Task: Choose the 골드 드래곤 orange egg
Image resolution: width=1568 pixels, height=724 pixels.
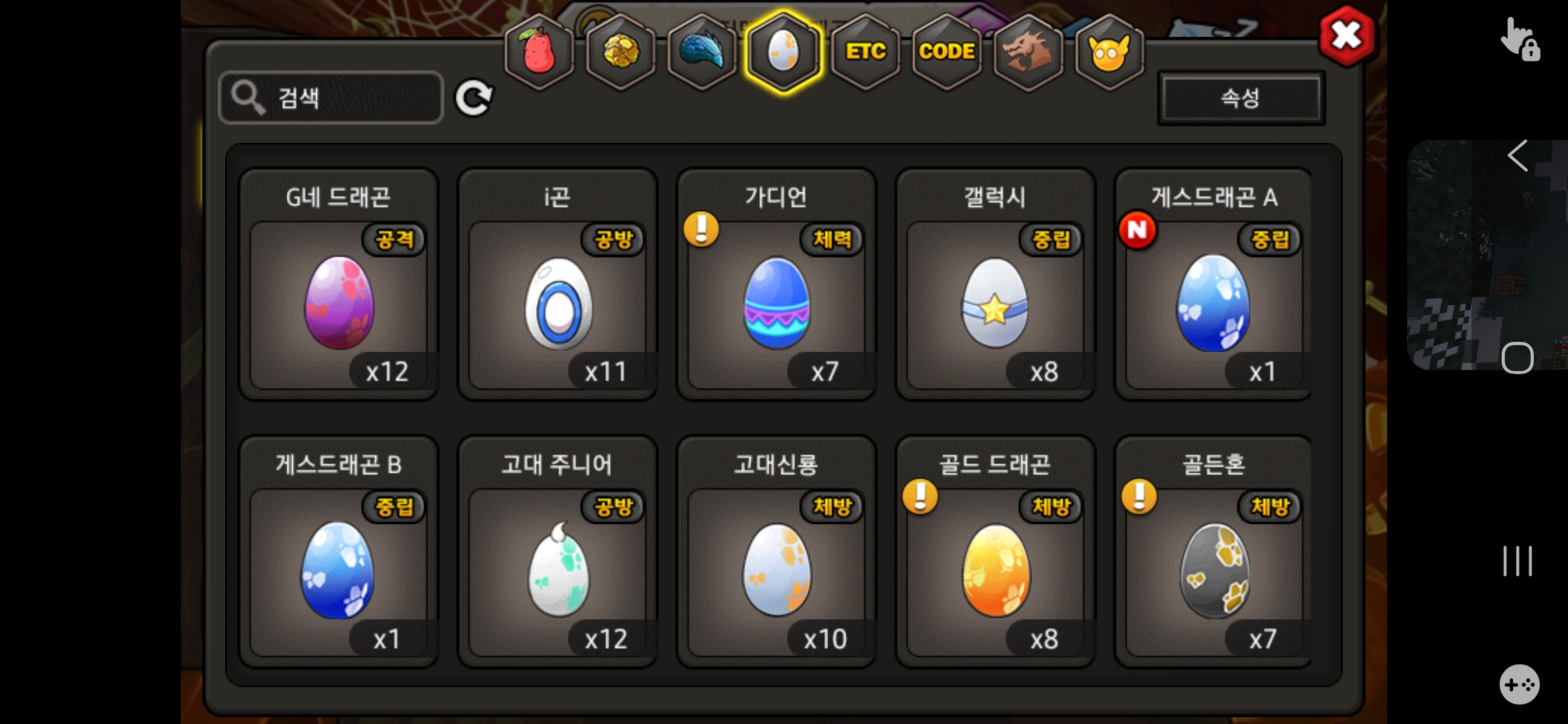Action: pos(996,552)
